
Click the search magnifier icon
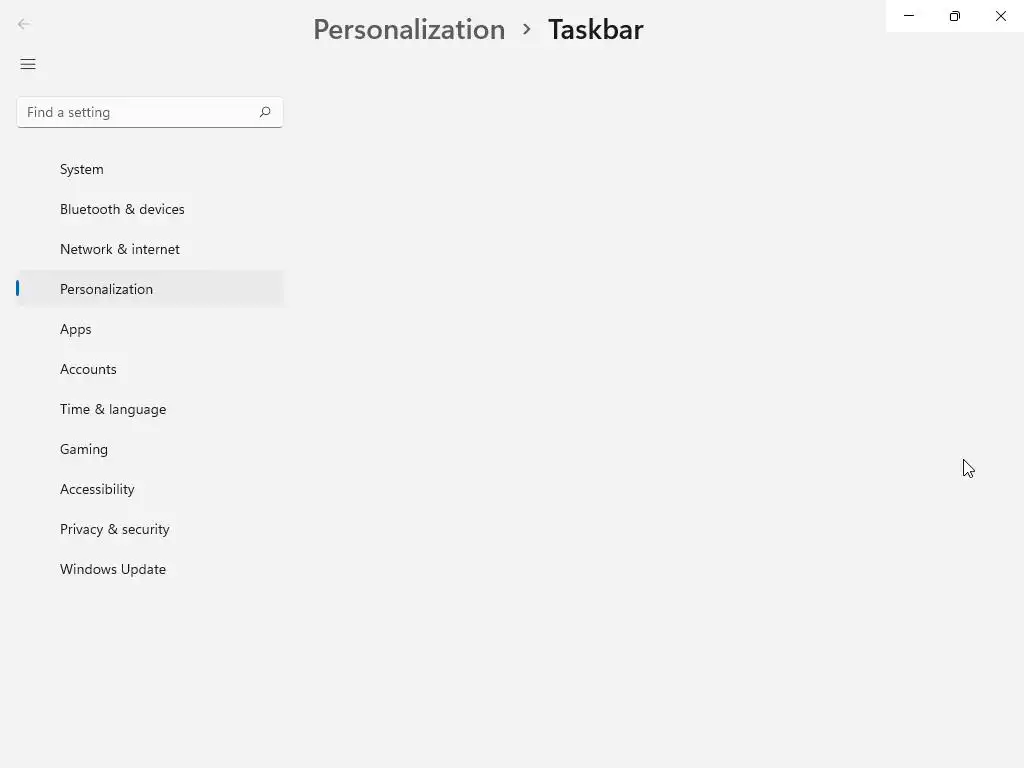(265, 112)
